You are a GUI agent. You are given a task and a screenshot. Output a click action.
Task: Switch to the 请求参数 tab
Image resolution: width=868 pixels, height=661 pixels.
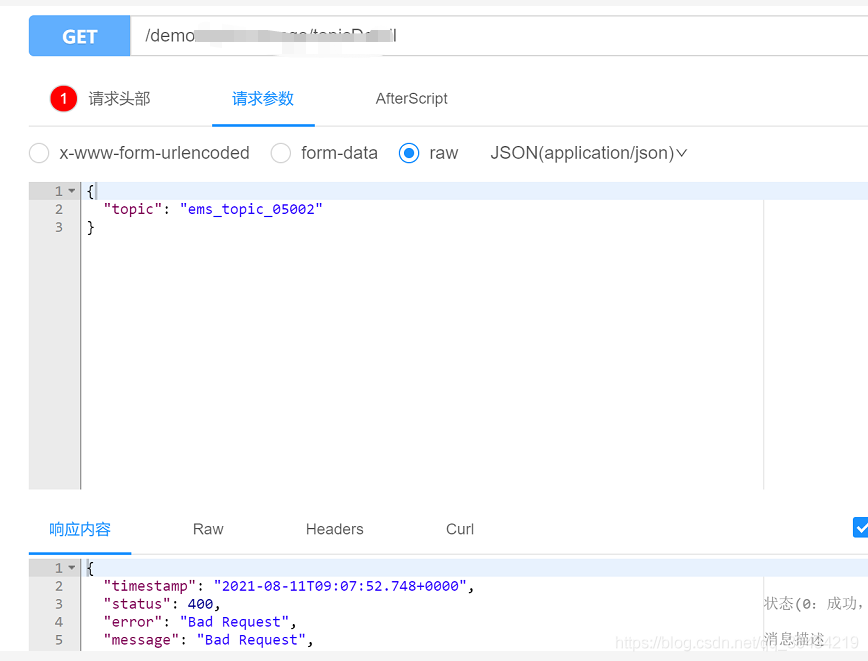(x=263, y=99)
